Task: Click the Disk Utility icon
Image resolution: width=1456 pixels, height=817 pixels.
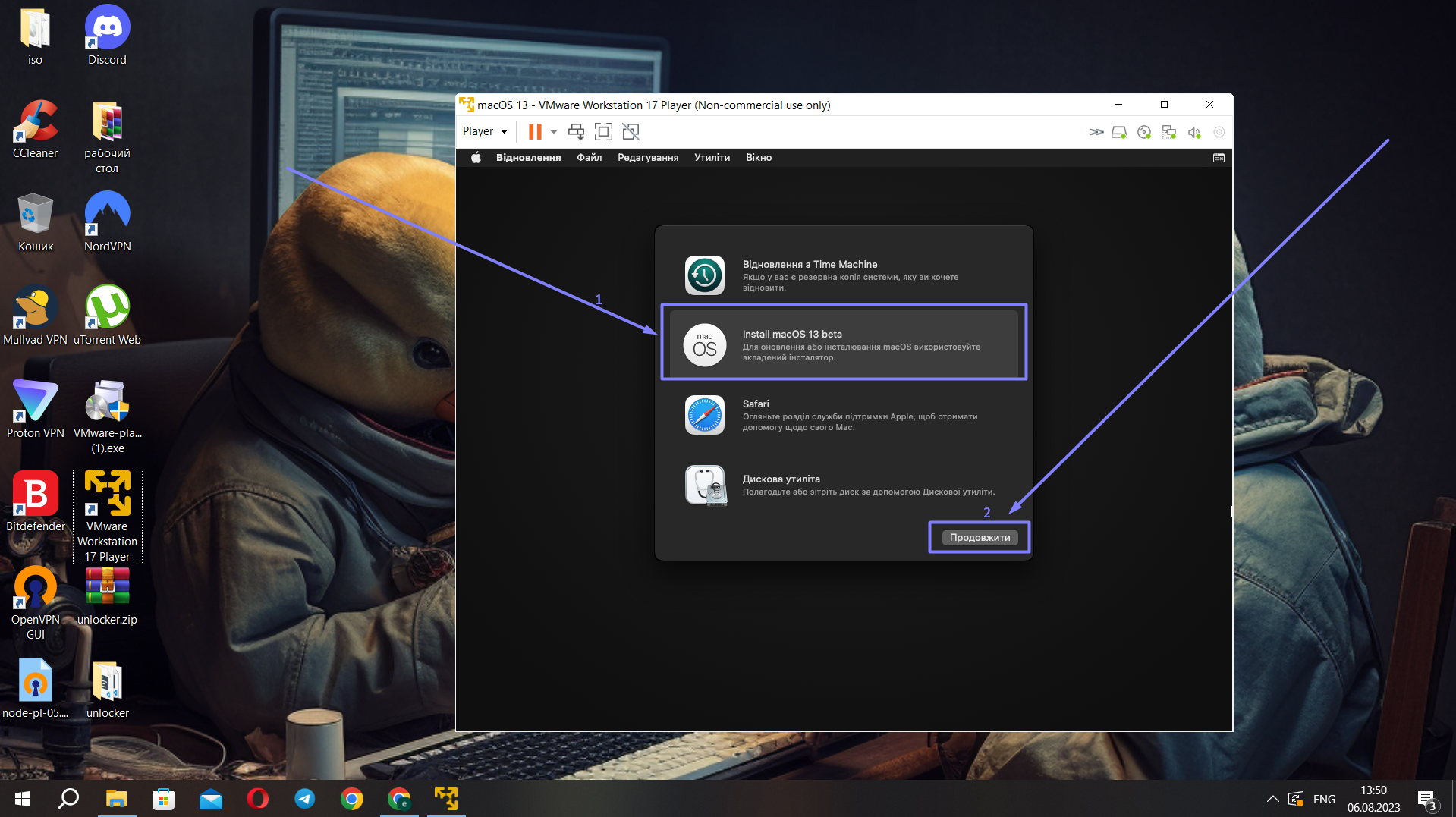Action: 706,485
